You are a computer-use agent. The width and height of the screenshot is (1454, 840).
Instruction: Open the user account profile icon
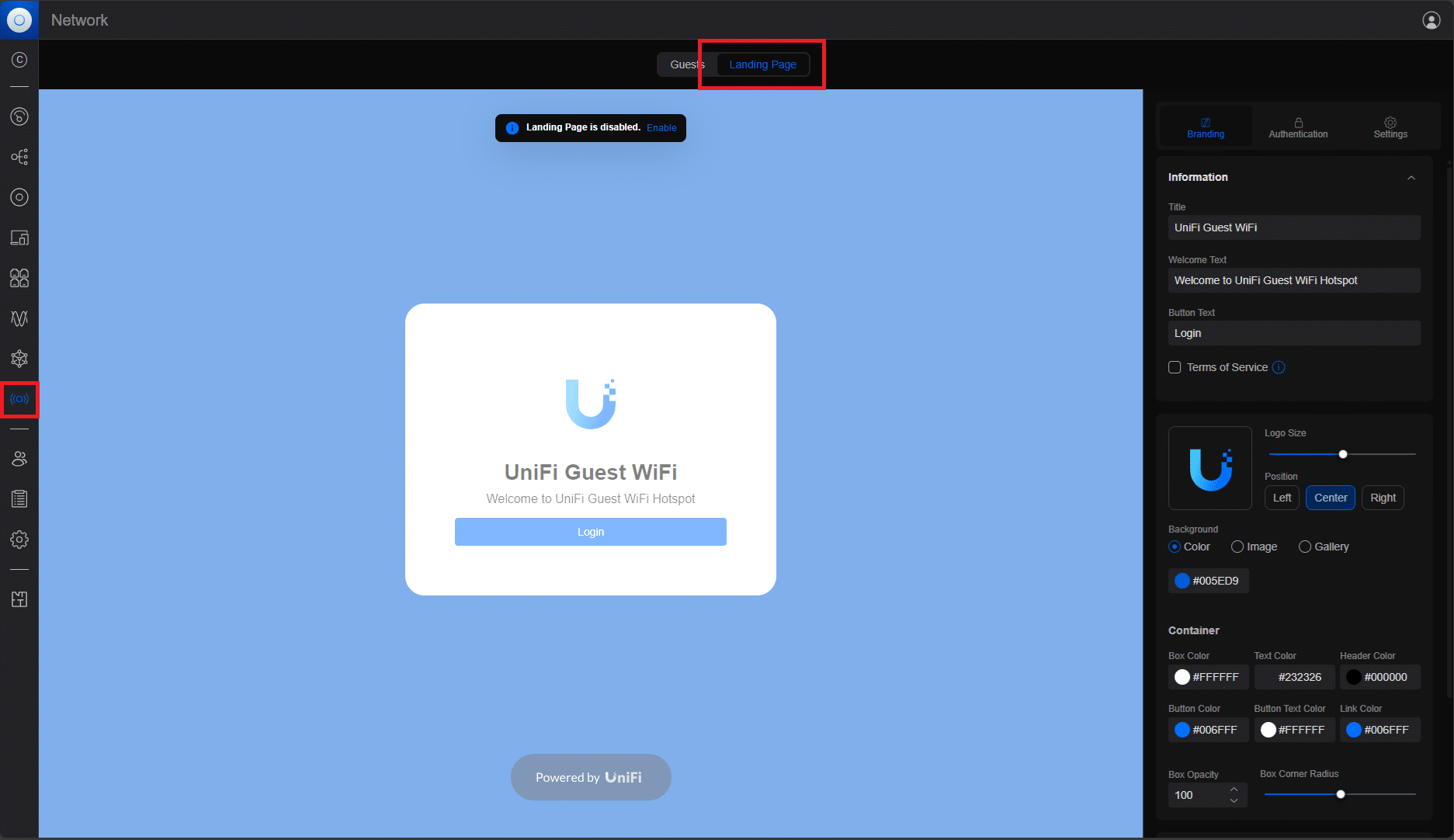1431,20
